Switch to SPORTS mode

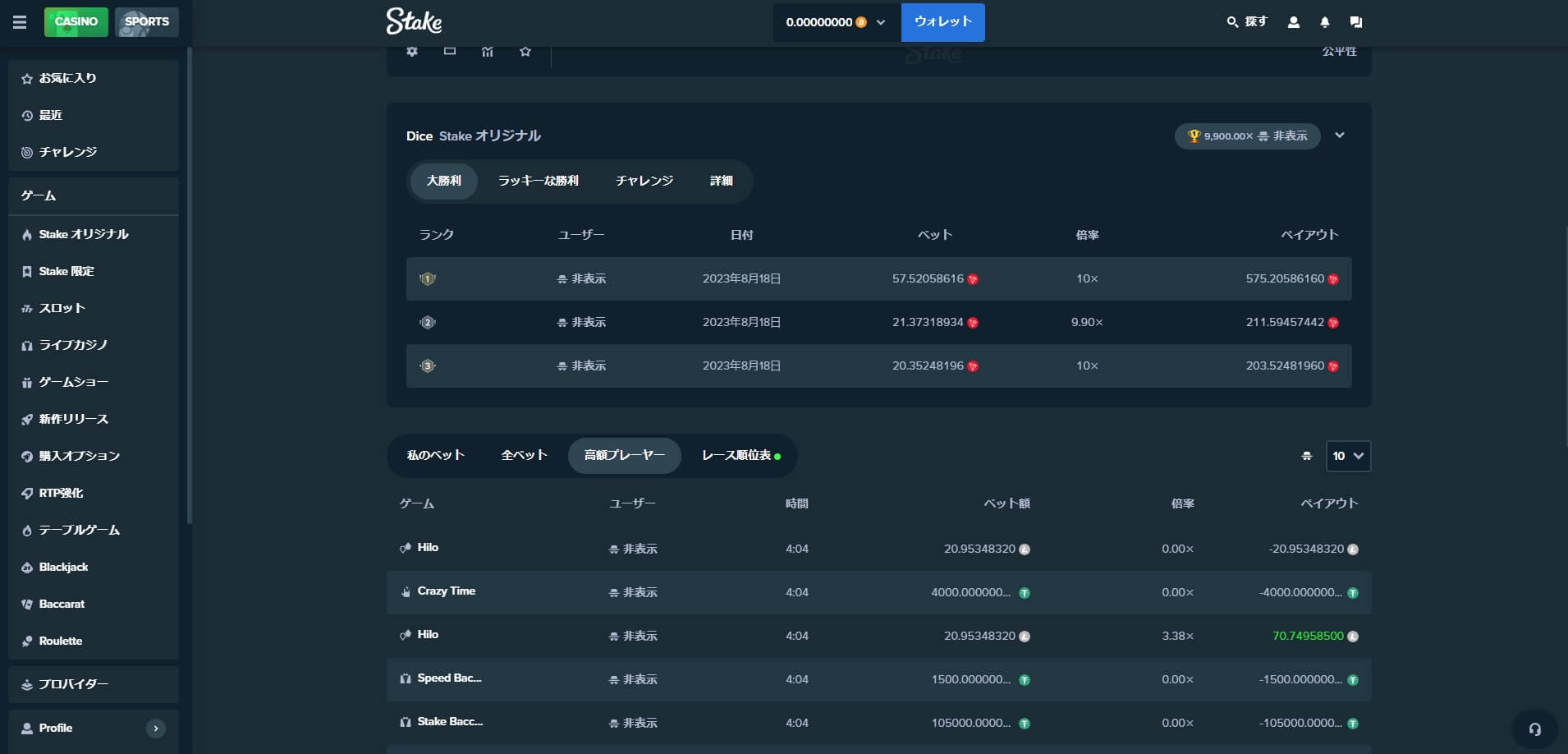pyautogui.click(x=147, y=21)
